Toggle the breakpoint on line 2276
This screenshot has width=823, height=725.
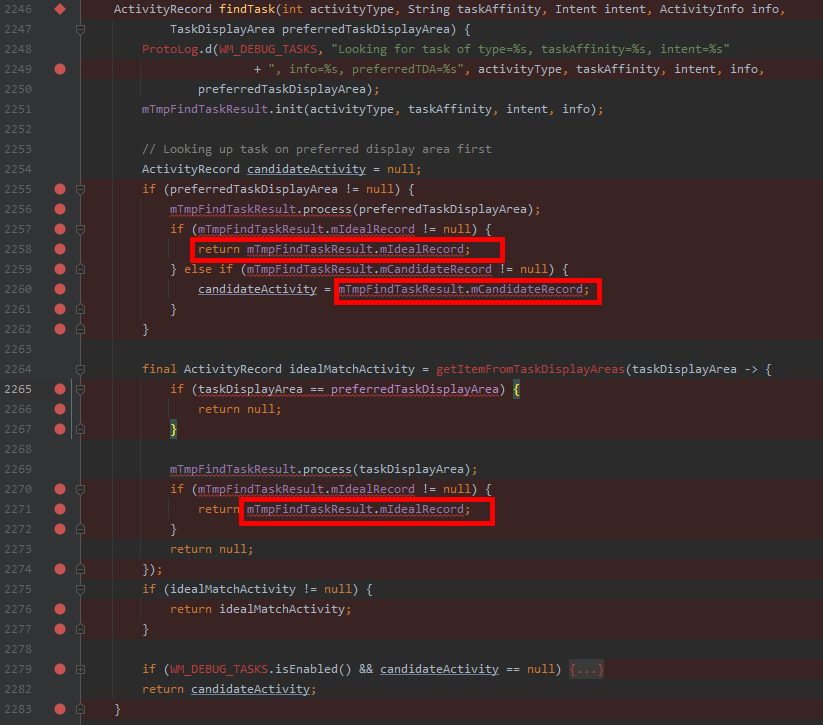coord(60,609)
